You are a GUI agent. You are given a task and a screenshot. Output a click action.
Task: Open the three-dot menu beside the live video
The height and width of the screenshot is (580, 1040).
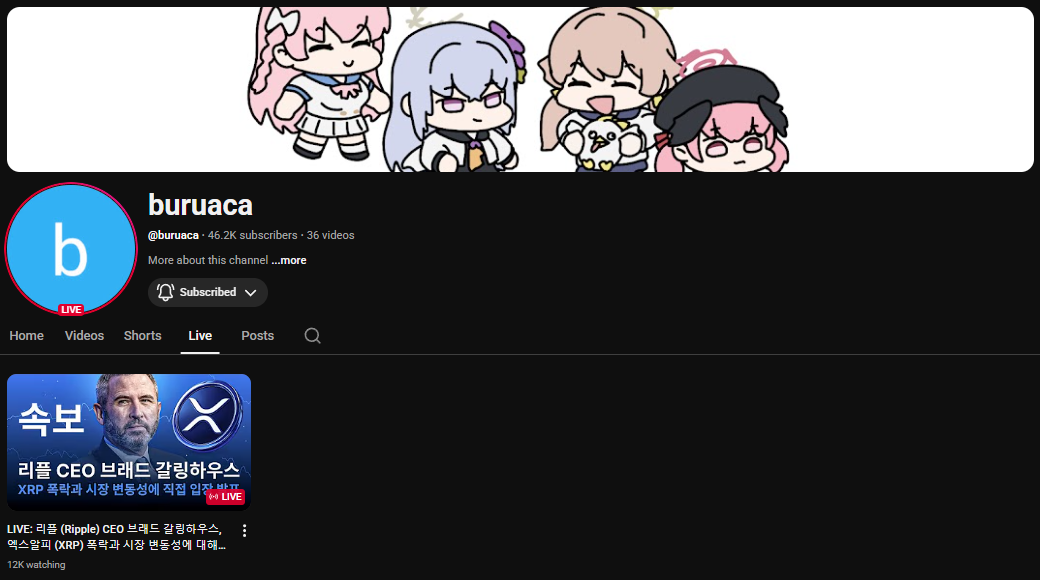pyautogui.click(x=244, y=530)
